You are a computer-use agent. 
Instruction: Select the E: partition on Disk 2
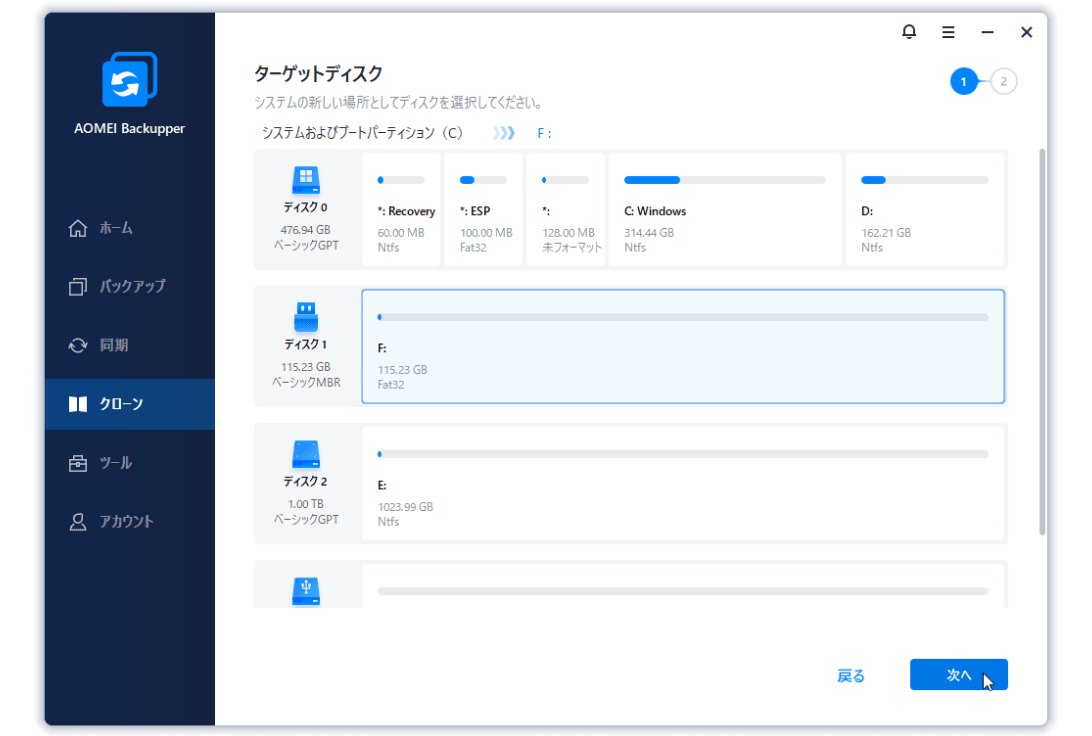683,484
